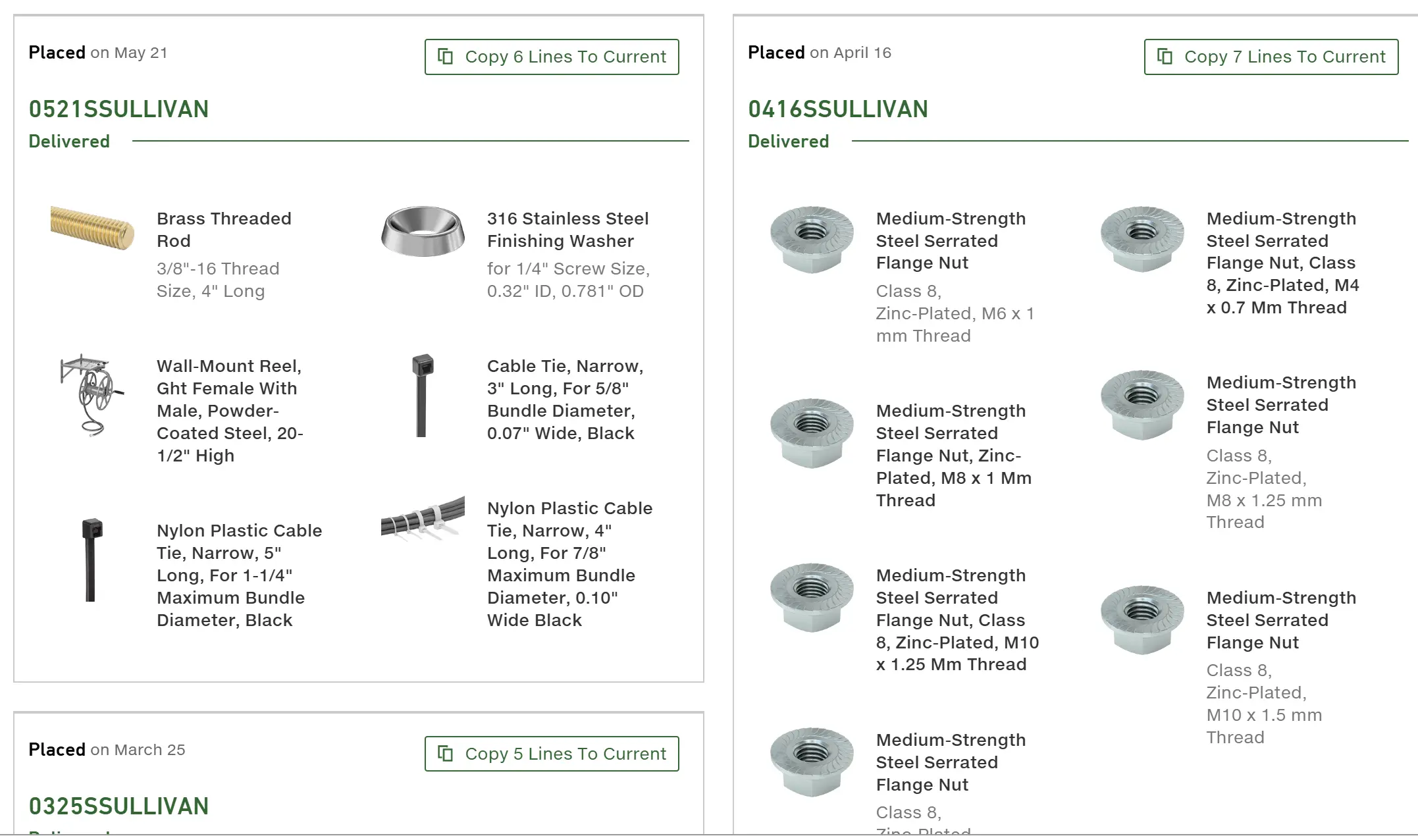Click the white cable ties bundle image
This screenshot has width=1418, height=840.
[423, 519]
